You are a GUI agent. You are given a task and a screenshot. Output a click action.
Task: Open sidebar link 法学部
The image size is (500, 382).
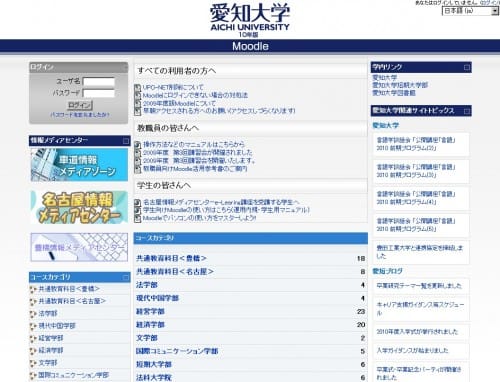click(x=48, y=313)
